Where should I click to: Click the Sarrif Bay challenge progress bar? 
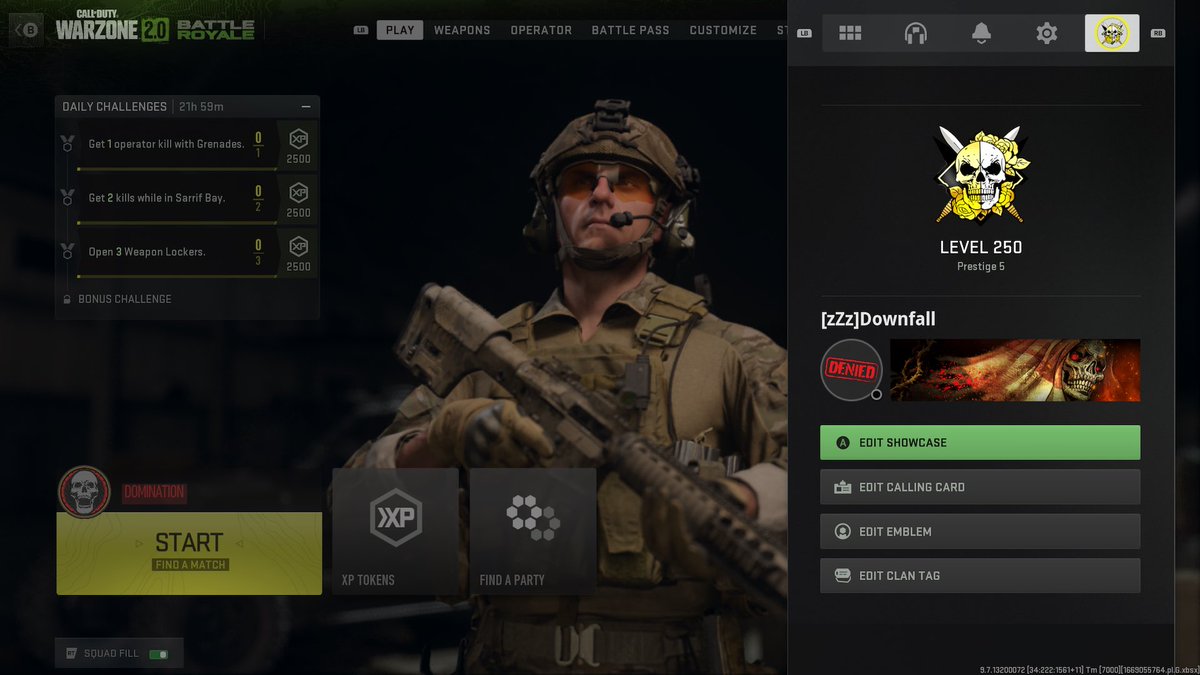pos(177,223)
